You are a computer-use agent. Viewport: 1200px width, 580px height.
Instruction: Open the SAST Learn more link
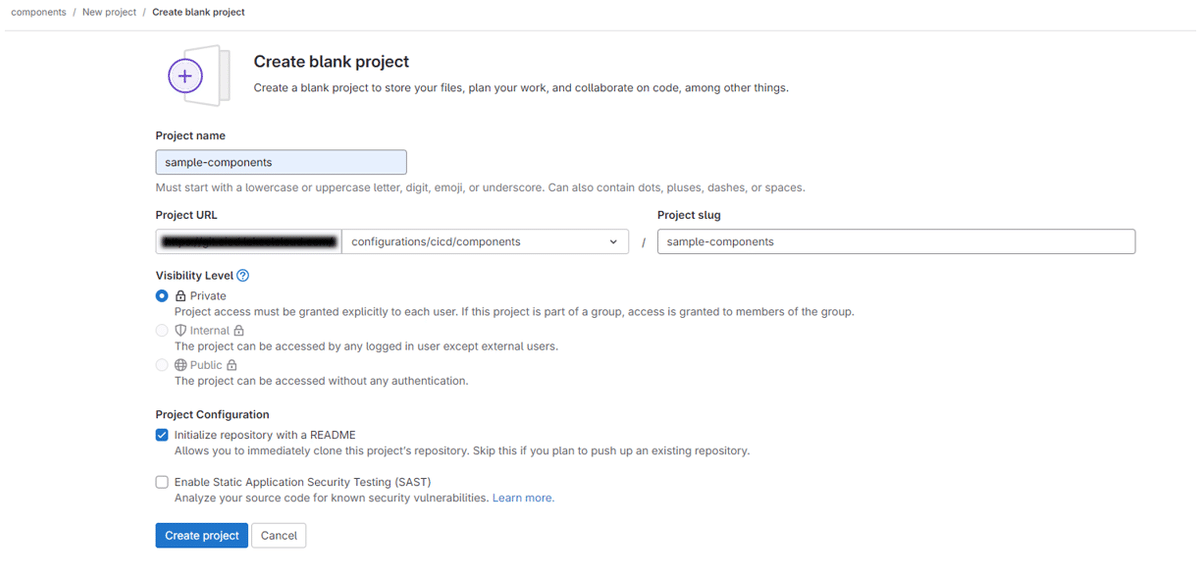pyautogui.click(x=523, y=498)
